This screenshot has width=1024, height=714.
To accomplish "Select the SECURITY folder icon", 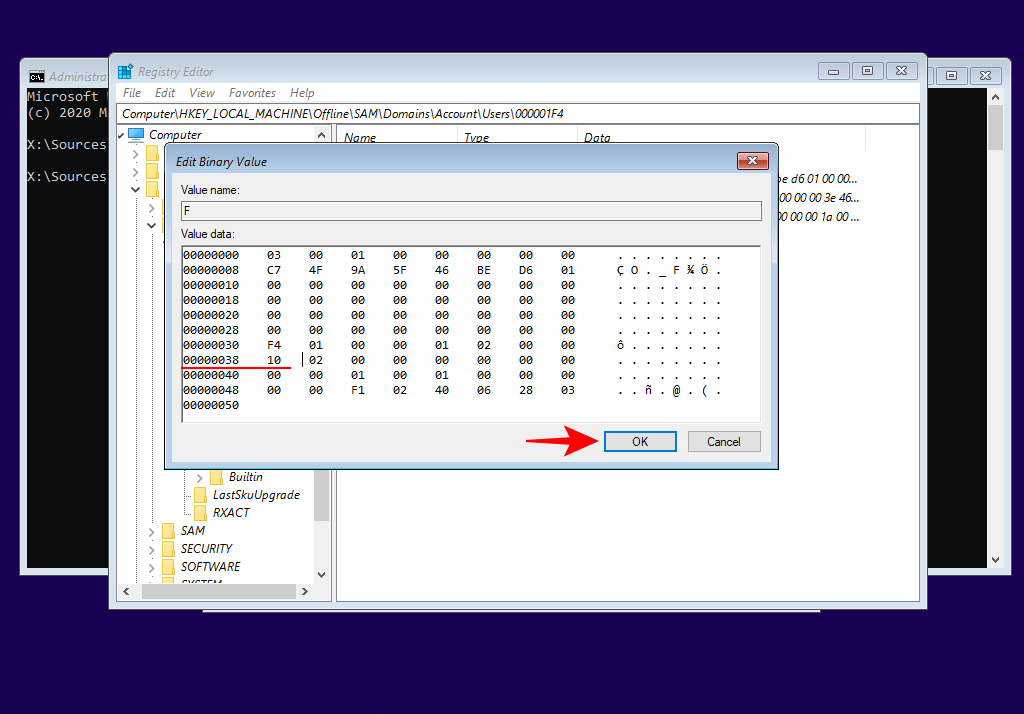I will tap(168, 549).
